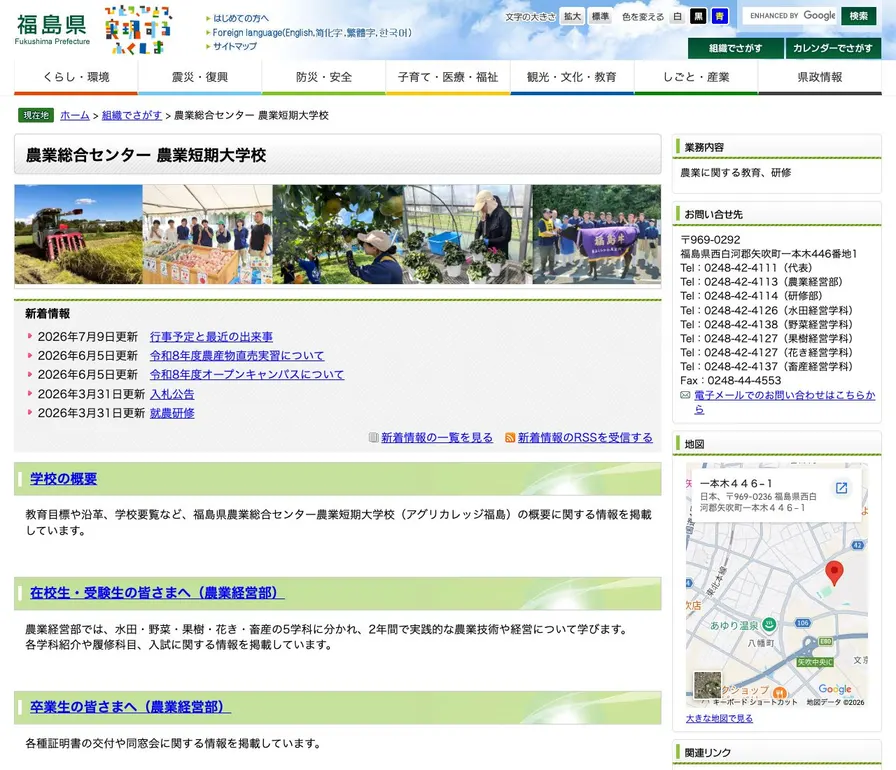Toggle satellite view thumbnail on the map
The height and width of the screenshot is (770, 896).
click(x=707, y=685)
